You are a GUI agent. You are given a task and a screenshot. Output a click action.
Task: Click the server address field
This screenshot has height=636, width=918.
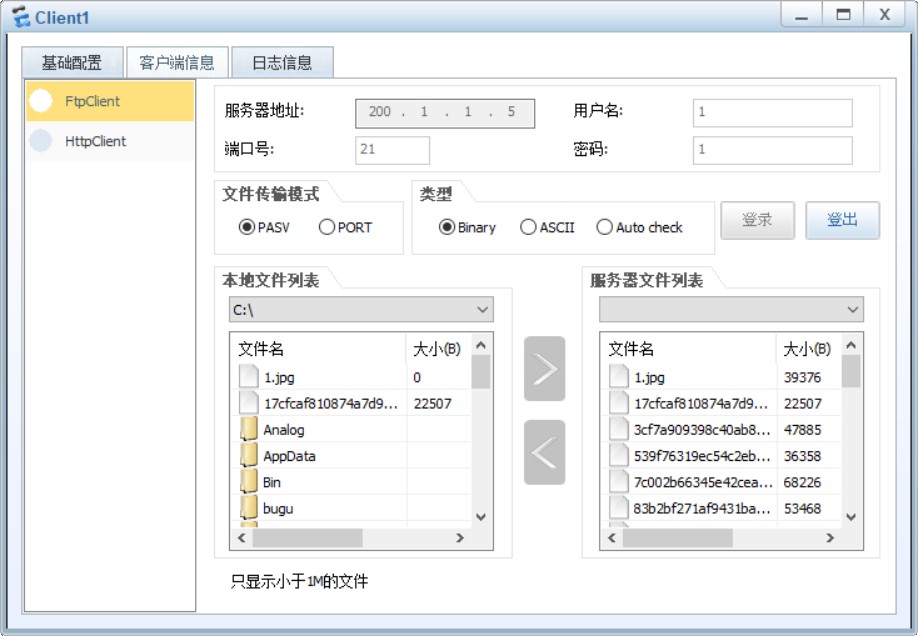445,113
